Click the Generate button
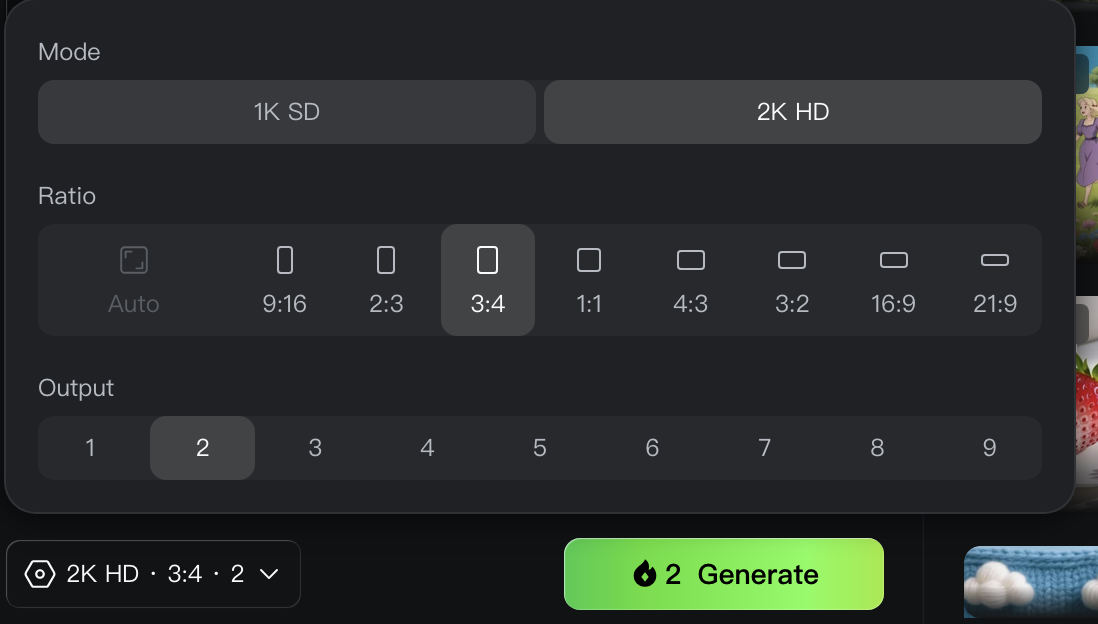This screenshot has height=624, width=1098. 724,574
